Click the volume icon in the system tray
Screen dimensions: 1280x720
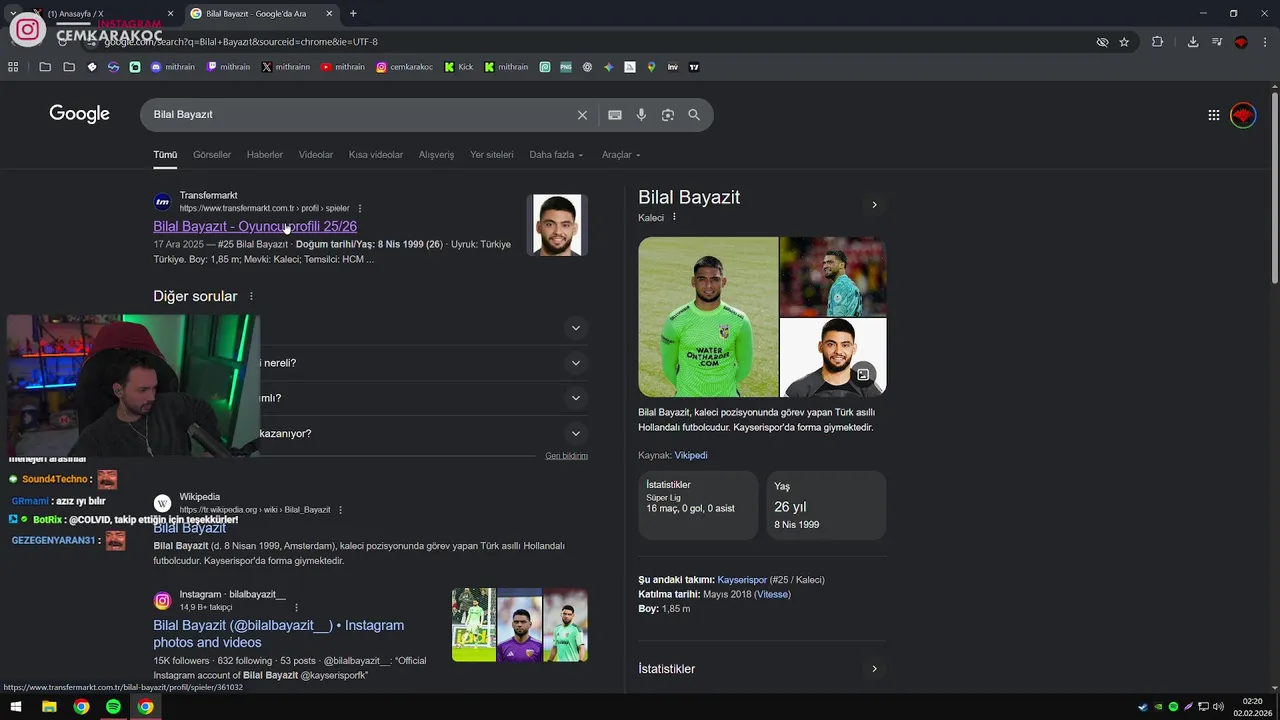(1218, 707)
